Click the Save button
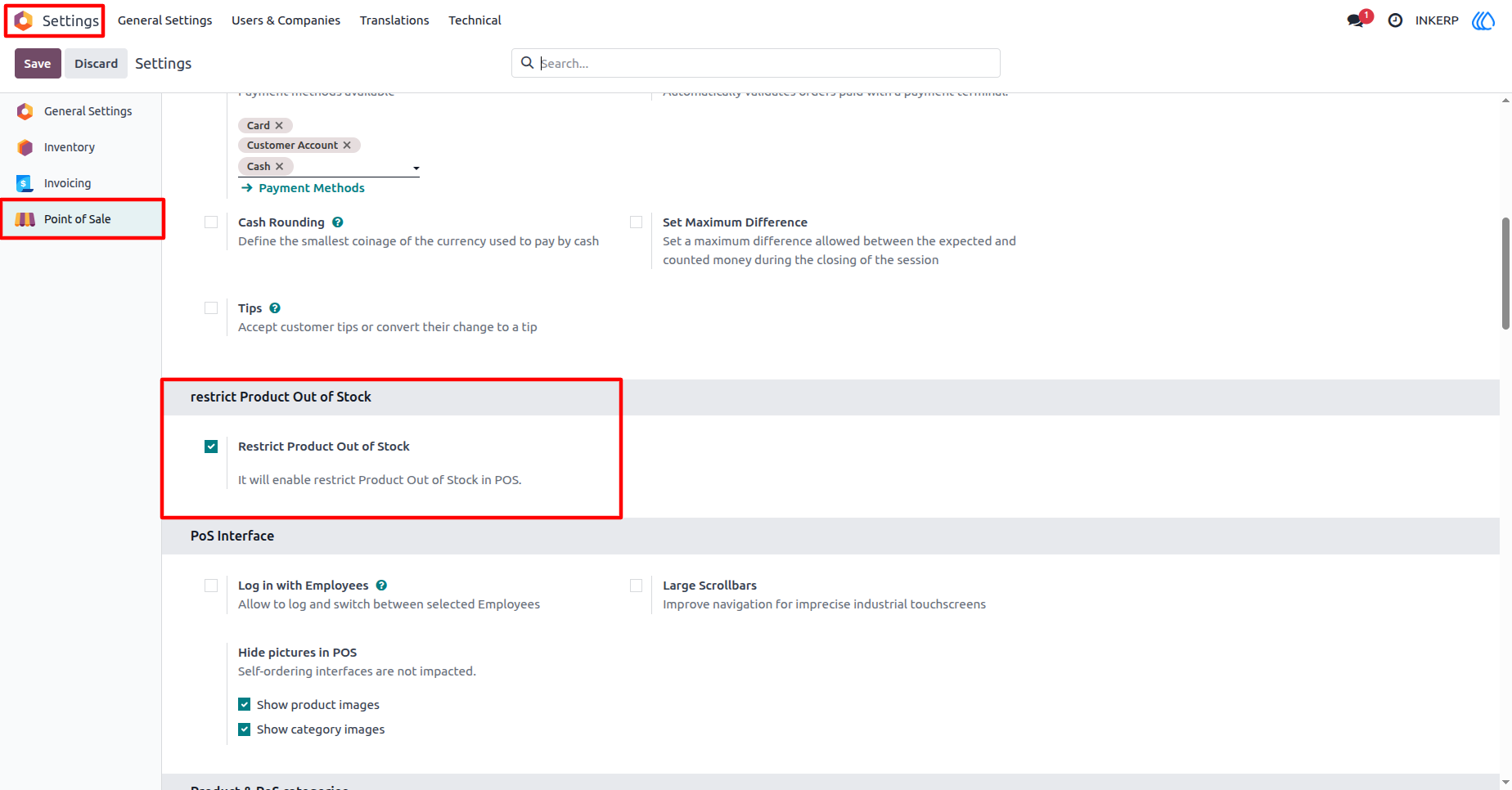The image size is (1512, 790). pyautogui.click(x=38, y=64)
